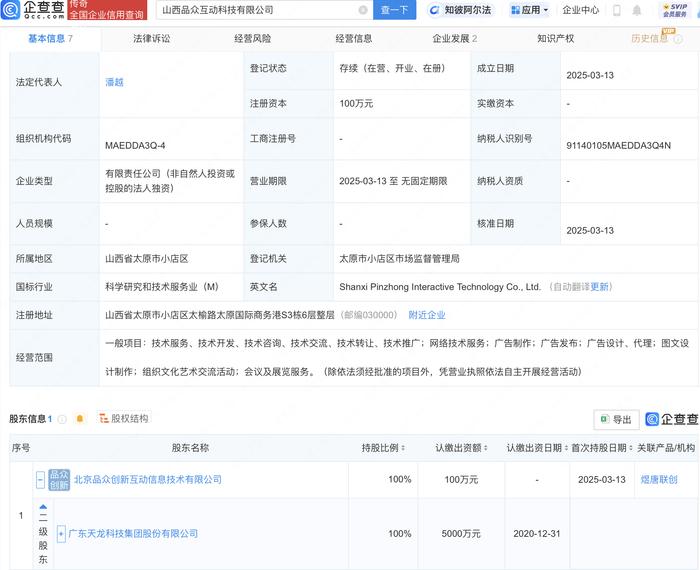This screenshot has width=700, height=570.
Task: Click the Qcc.com logo icon
Action: pos(10,10)
